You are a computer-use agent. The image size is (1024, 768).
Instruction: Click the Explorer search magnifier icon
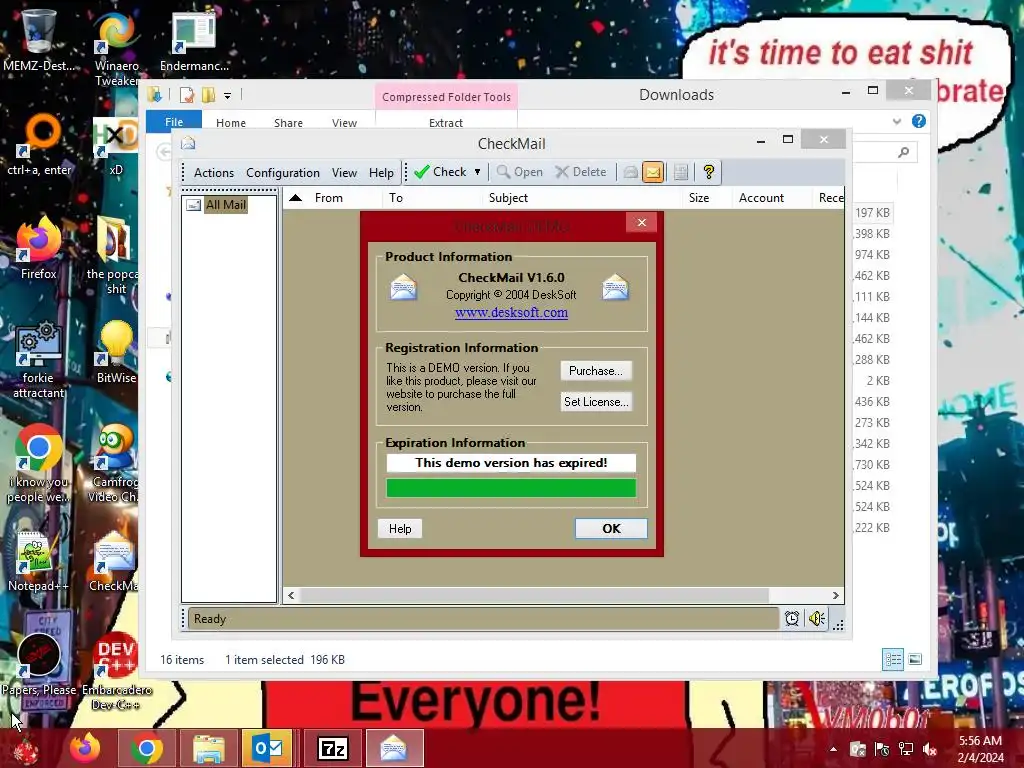(904, 152)
